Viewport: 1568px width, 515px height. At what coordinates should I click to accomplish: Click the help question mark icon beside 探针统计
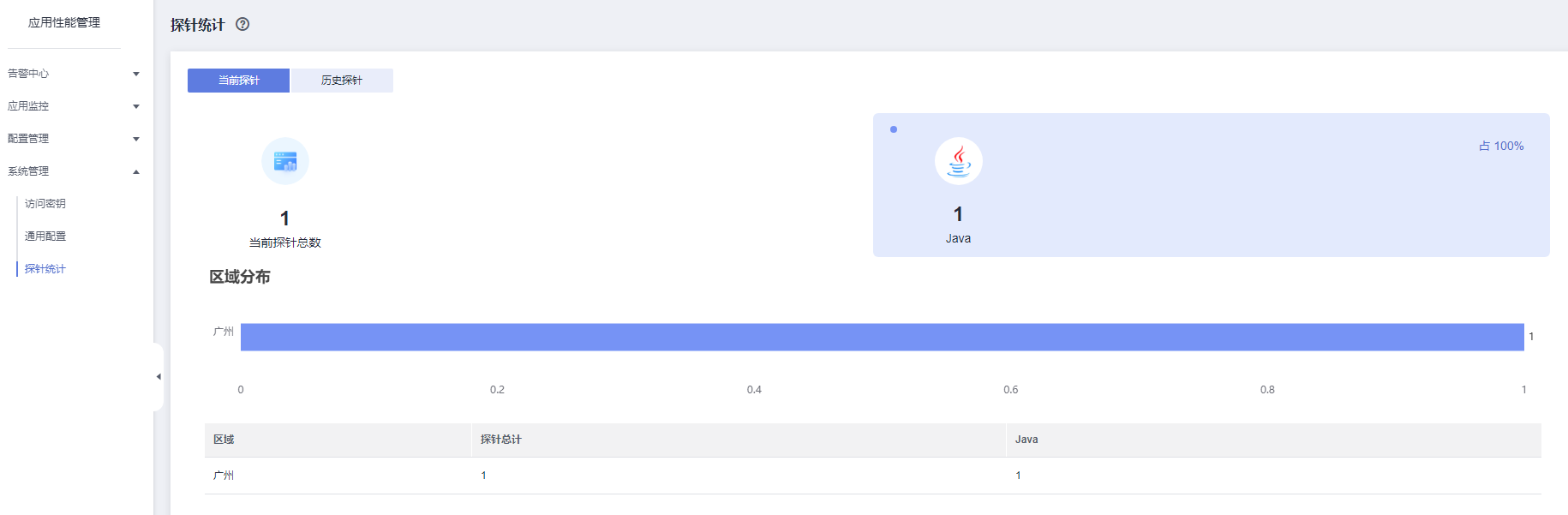tap(242, 24)
